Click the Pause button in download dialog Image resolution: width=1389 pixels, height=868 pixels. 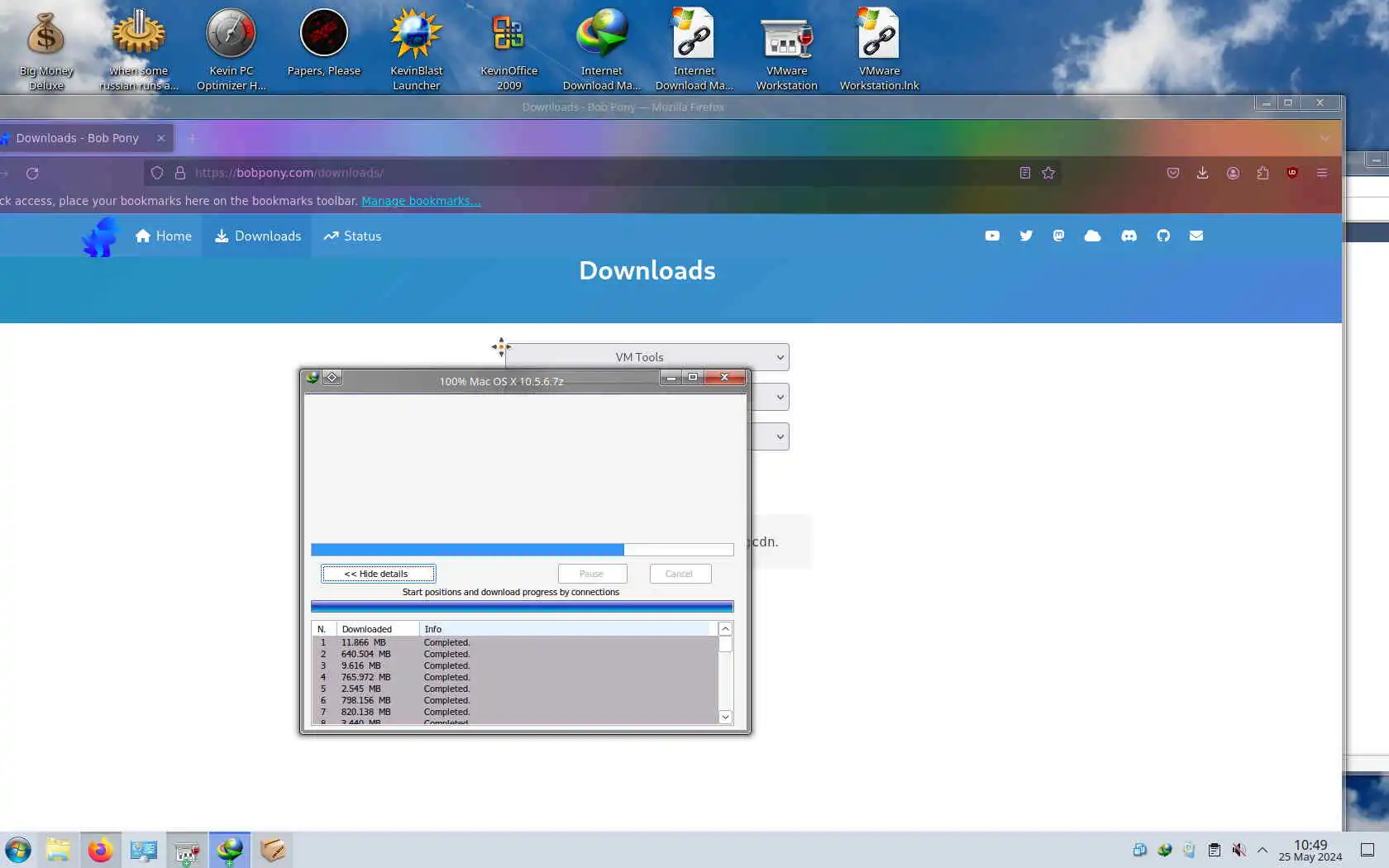click(592, 574)
